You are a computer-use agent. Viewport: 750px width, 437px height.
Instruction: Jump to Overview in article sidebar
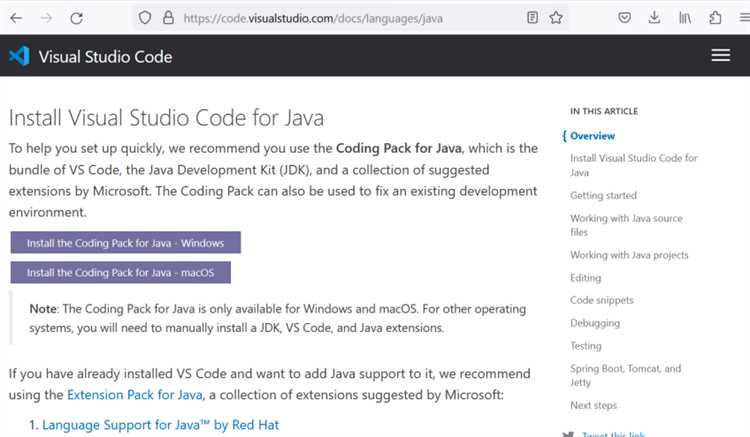[x=592, y=136]
